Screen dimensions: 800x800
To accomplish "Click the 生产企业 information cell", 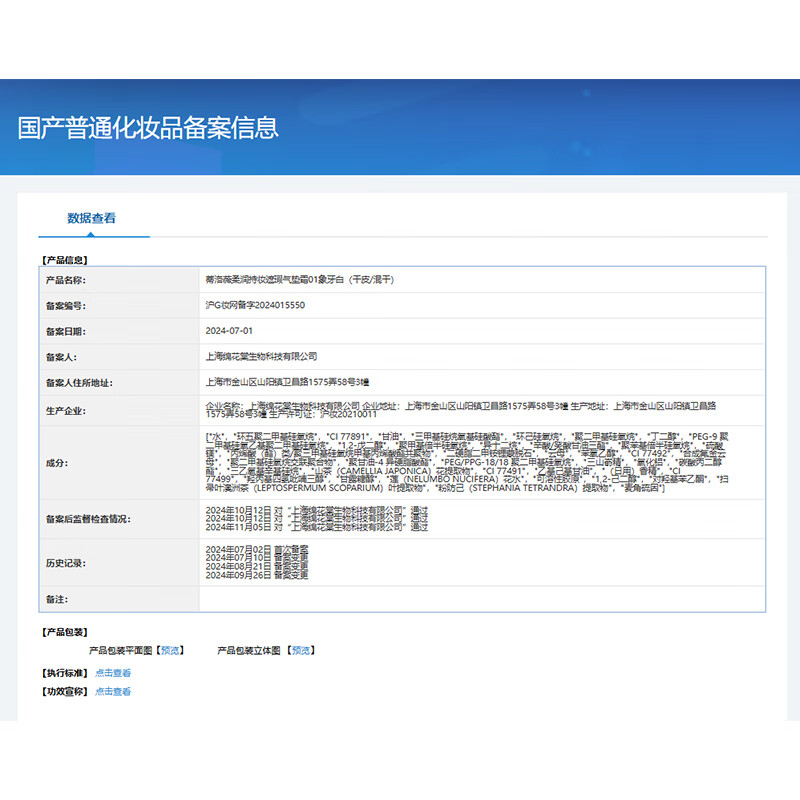I will click(x=480, y=410).
